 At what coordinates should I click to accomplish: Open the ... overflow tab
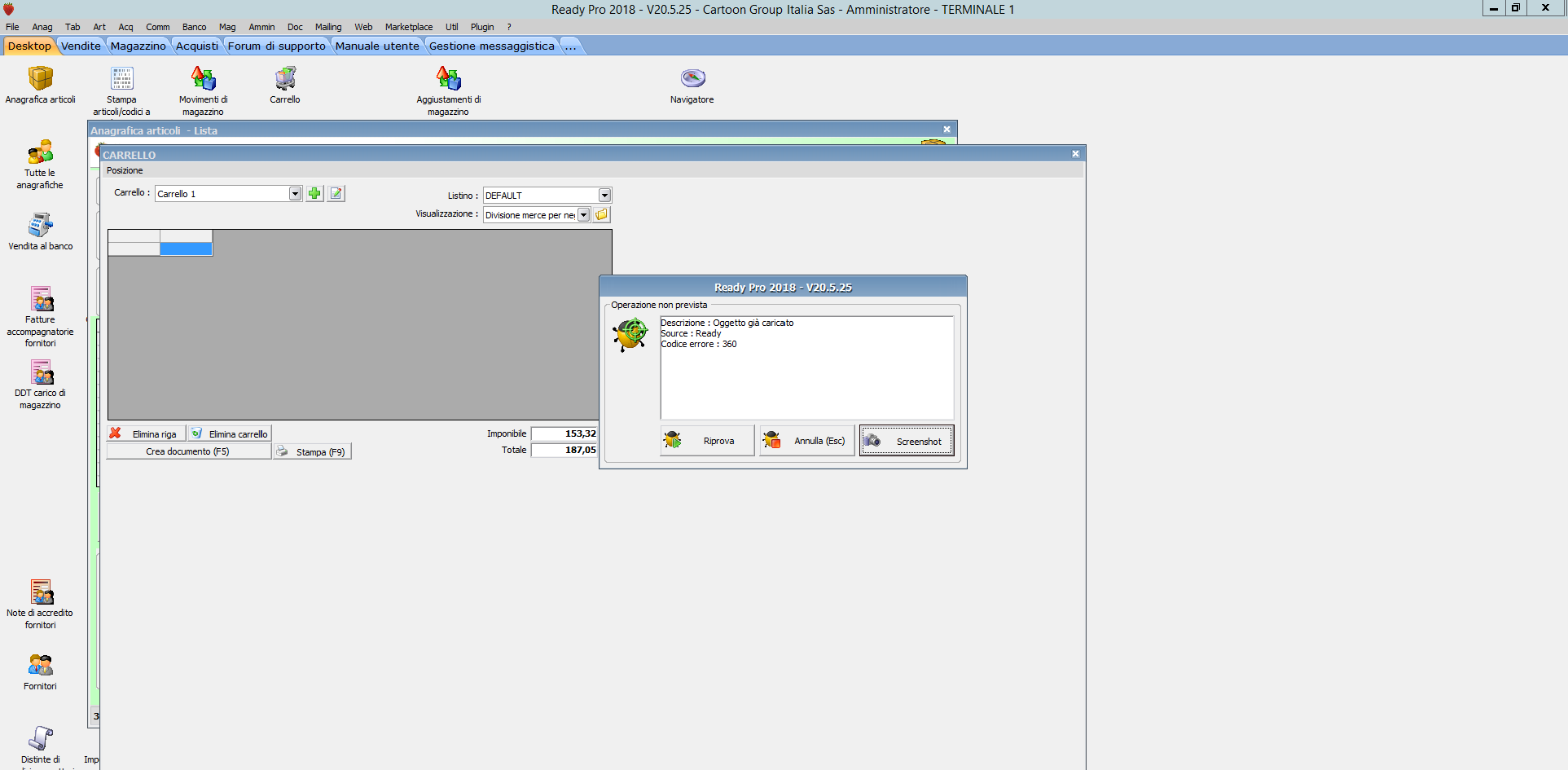[x=570, y=46]
